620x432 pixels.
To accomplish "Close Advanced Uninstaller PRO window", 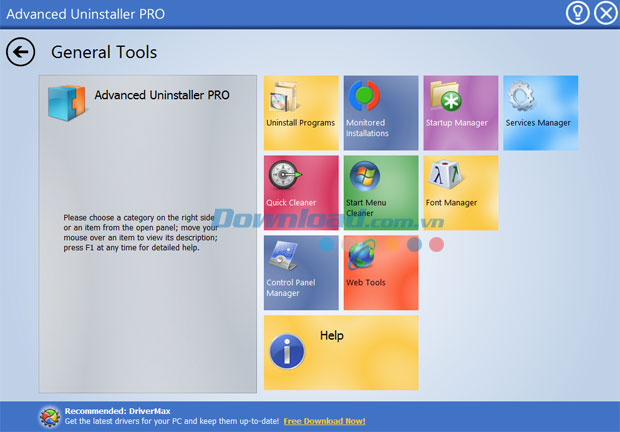I will [605, 13].
